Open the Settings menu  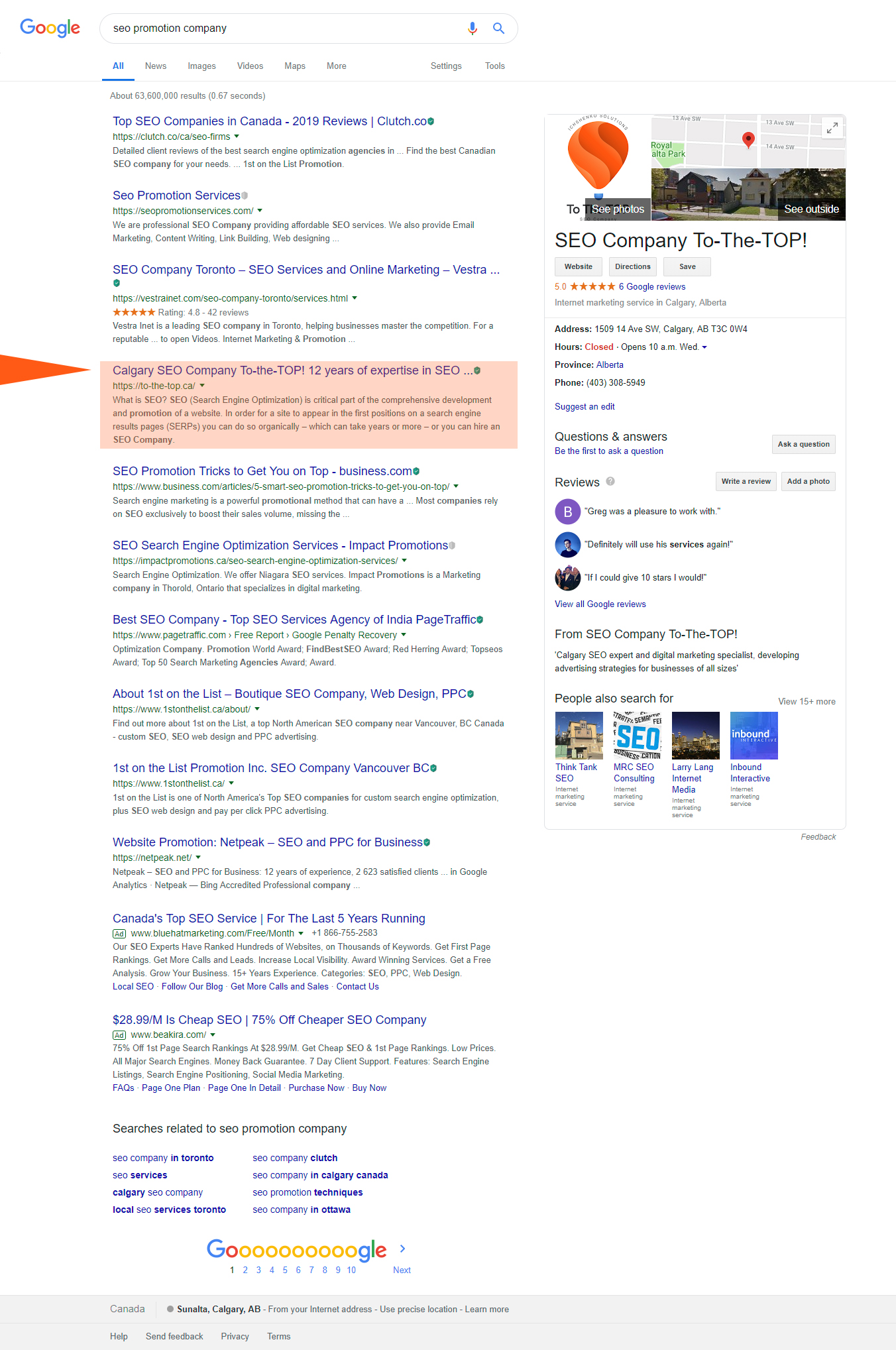[446, 66]
